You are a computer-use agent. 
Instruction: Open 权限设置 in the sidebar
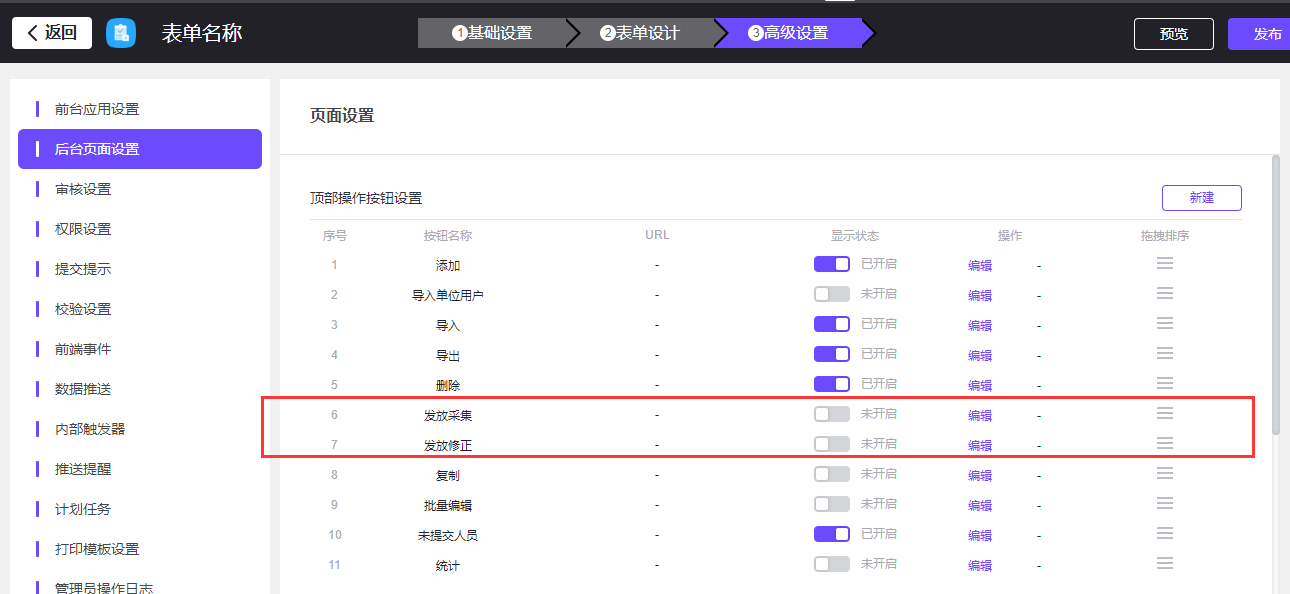[x=140, y=229]
